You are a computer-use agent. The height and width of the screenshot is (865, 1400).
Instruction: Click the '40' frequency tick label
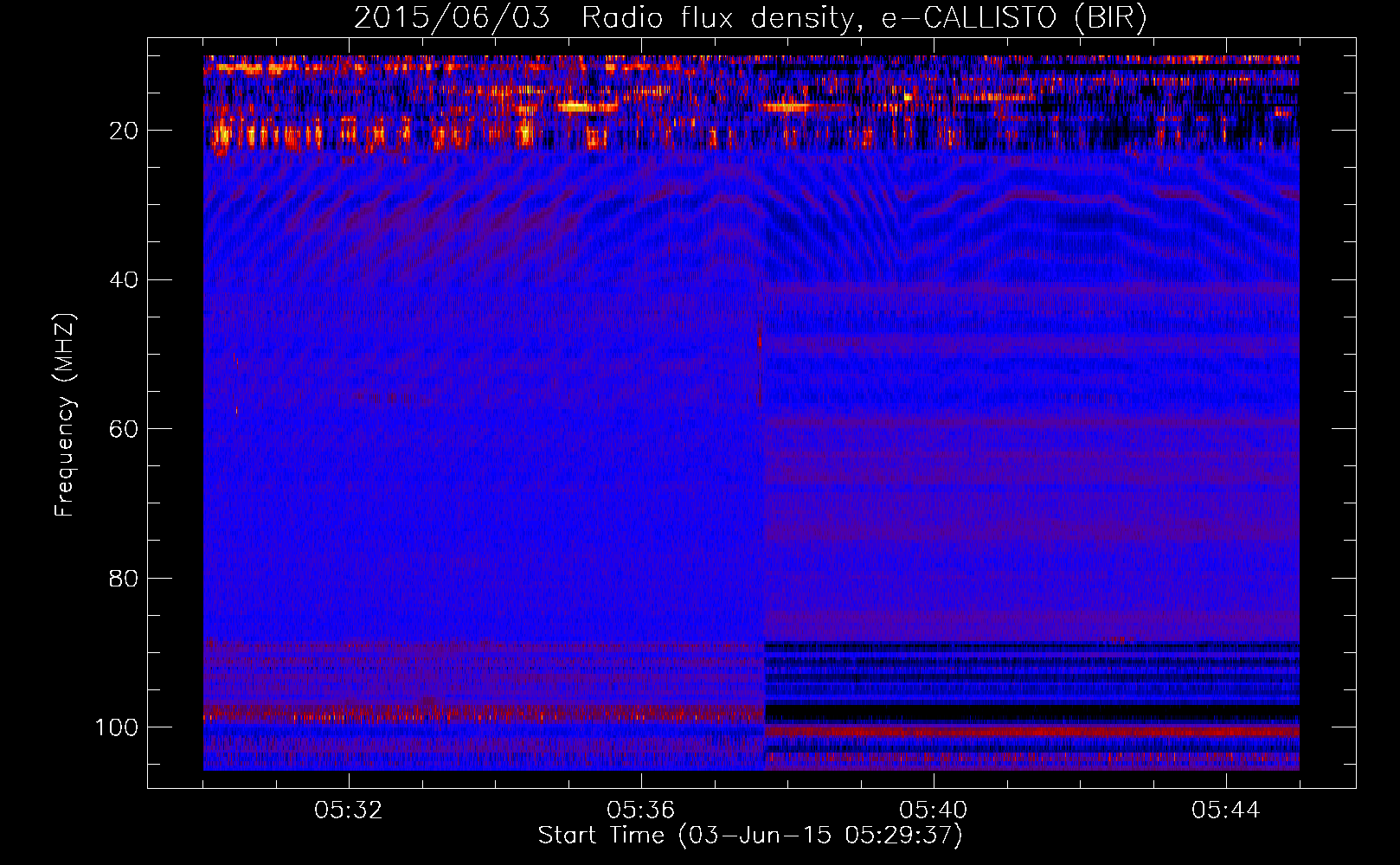[x=124, y=280]
